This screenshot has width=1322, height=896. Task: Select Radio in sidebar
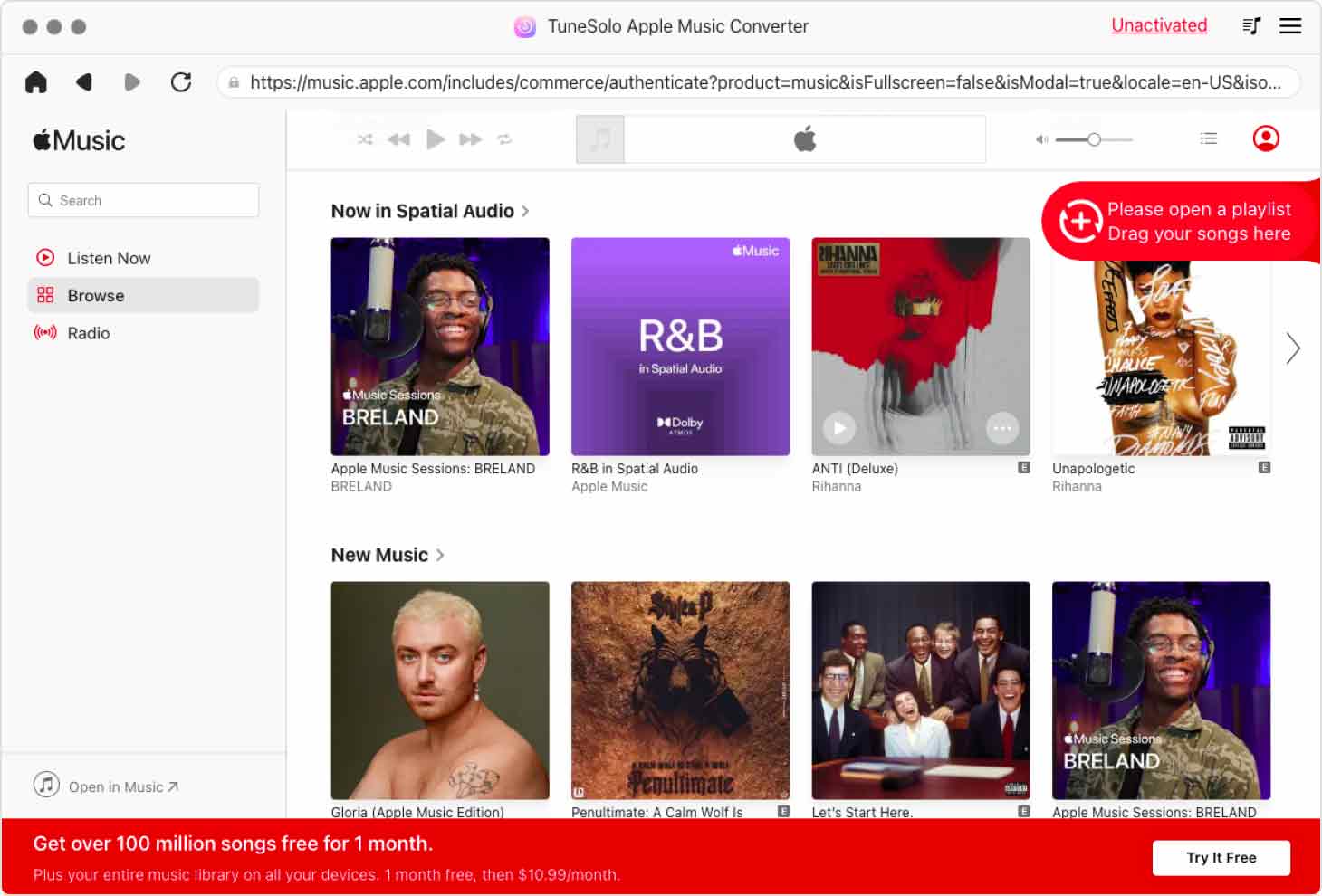(x=143, y=333)
